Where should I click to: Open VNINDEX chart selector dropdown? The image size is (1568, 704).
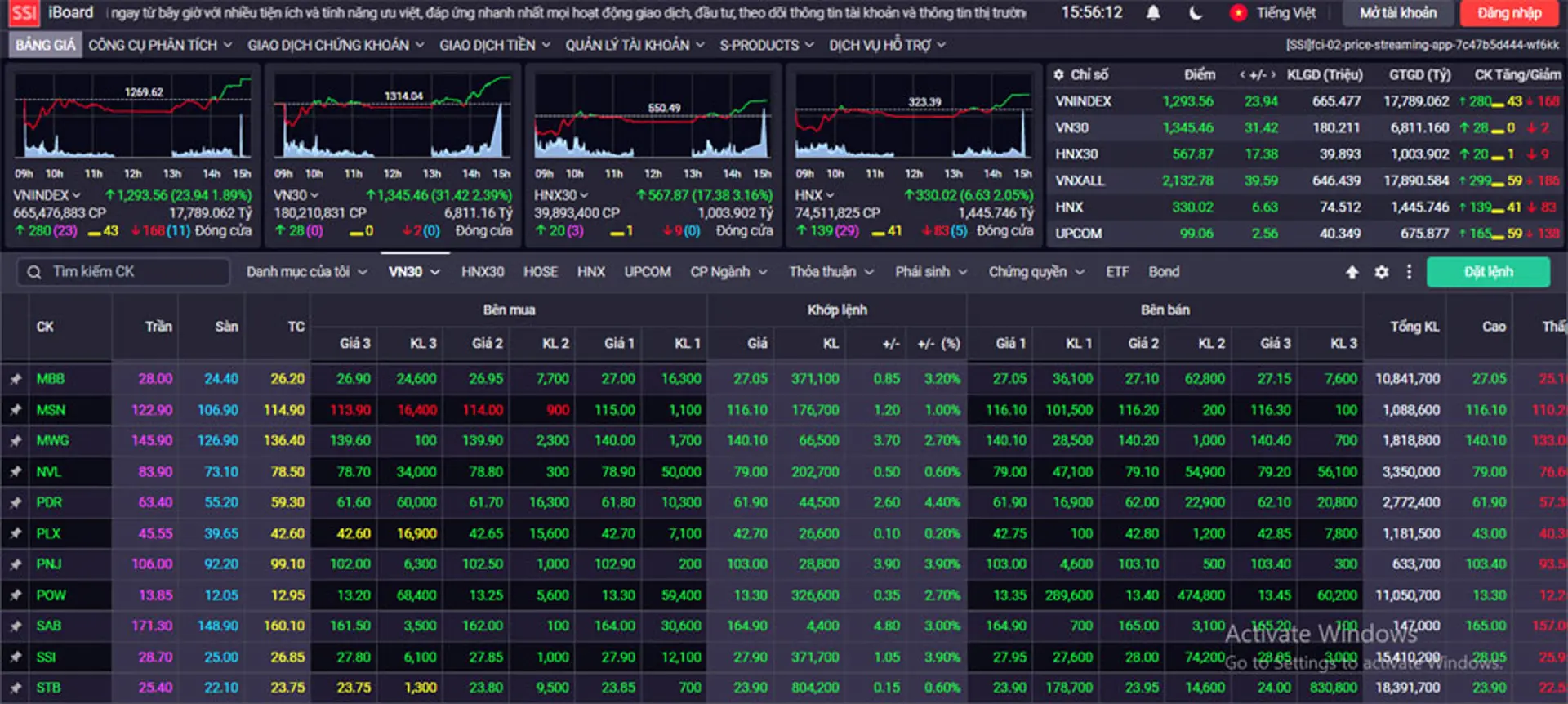click(47, 195)
